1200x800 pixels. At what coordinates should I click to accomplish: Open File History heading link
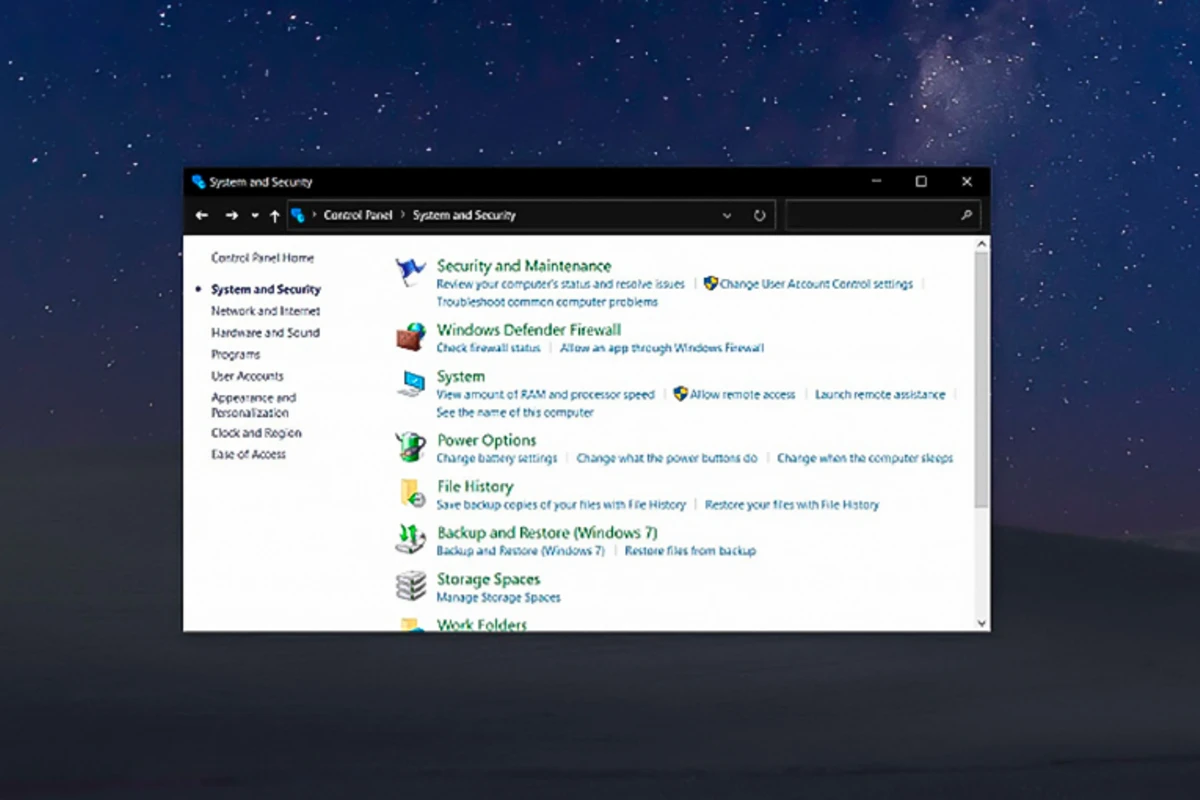[475, 487]
